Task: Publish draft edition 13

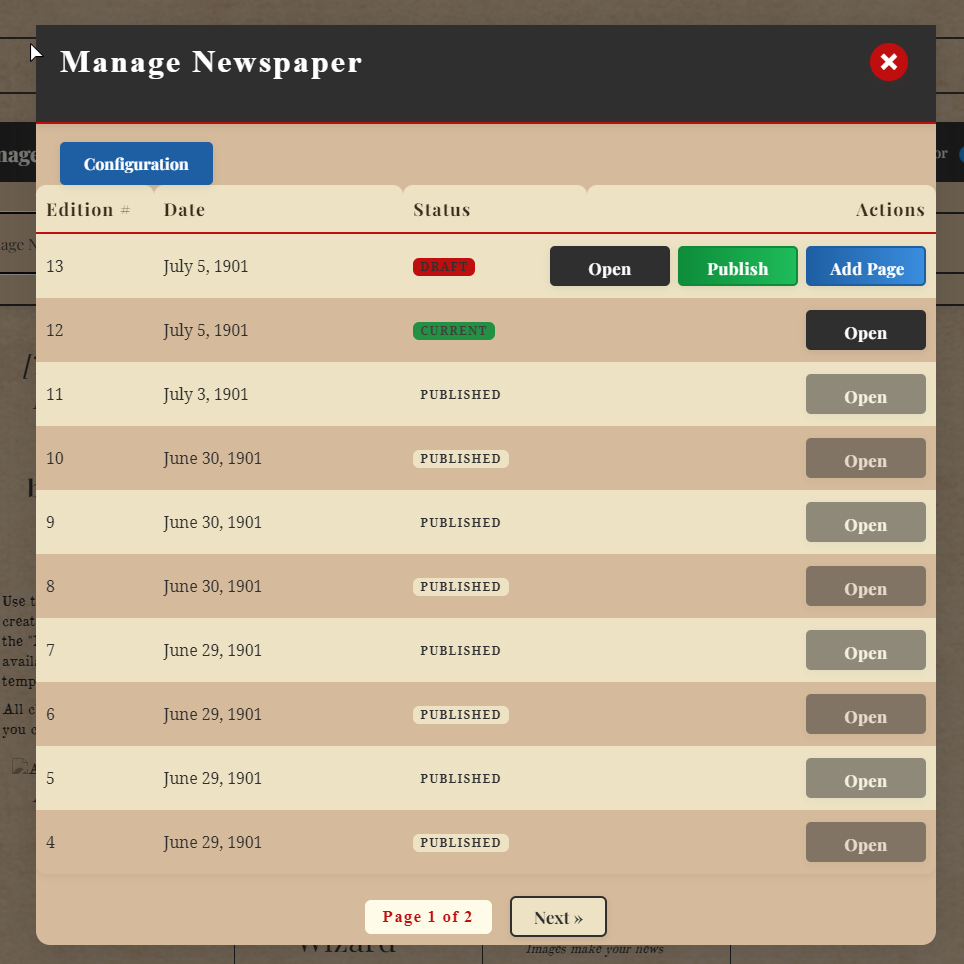Action: [738, 266]
